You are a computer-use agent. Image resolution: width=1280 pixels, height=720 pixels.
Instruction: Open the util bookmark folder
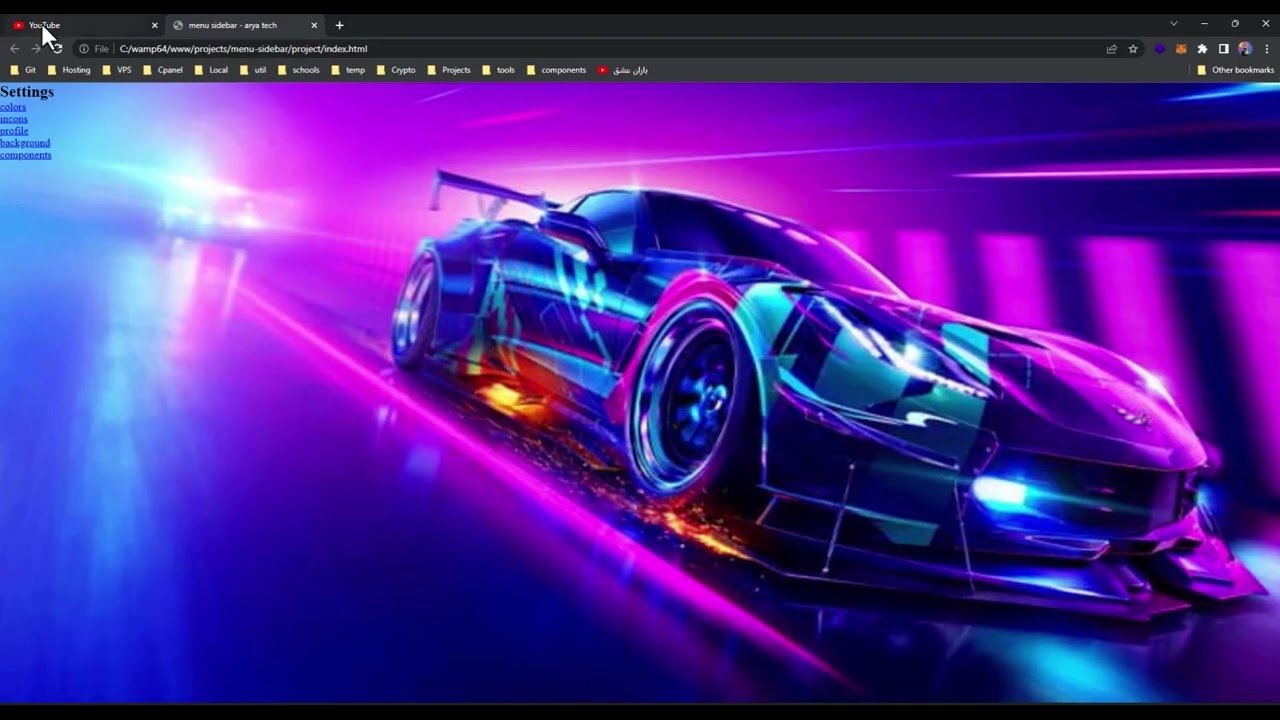[x=253, y=70]
